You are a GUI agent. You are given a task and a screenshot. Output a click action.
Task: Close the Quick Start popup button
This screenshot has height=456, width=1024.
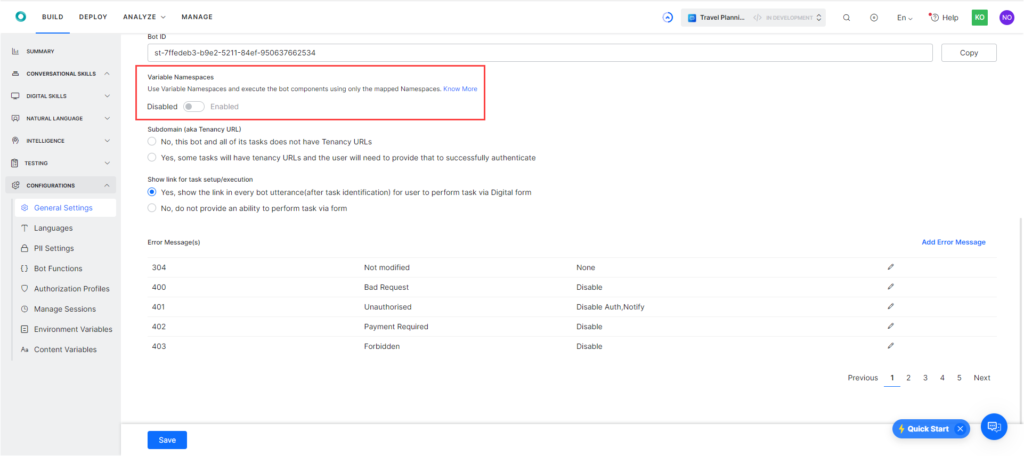coord(960,429)
